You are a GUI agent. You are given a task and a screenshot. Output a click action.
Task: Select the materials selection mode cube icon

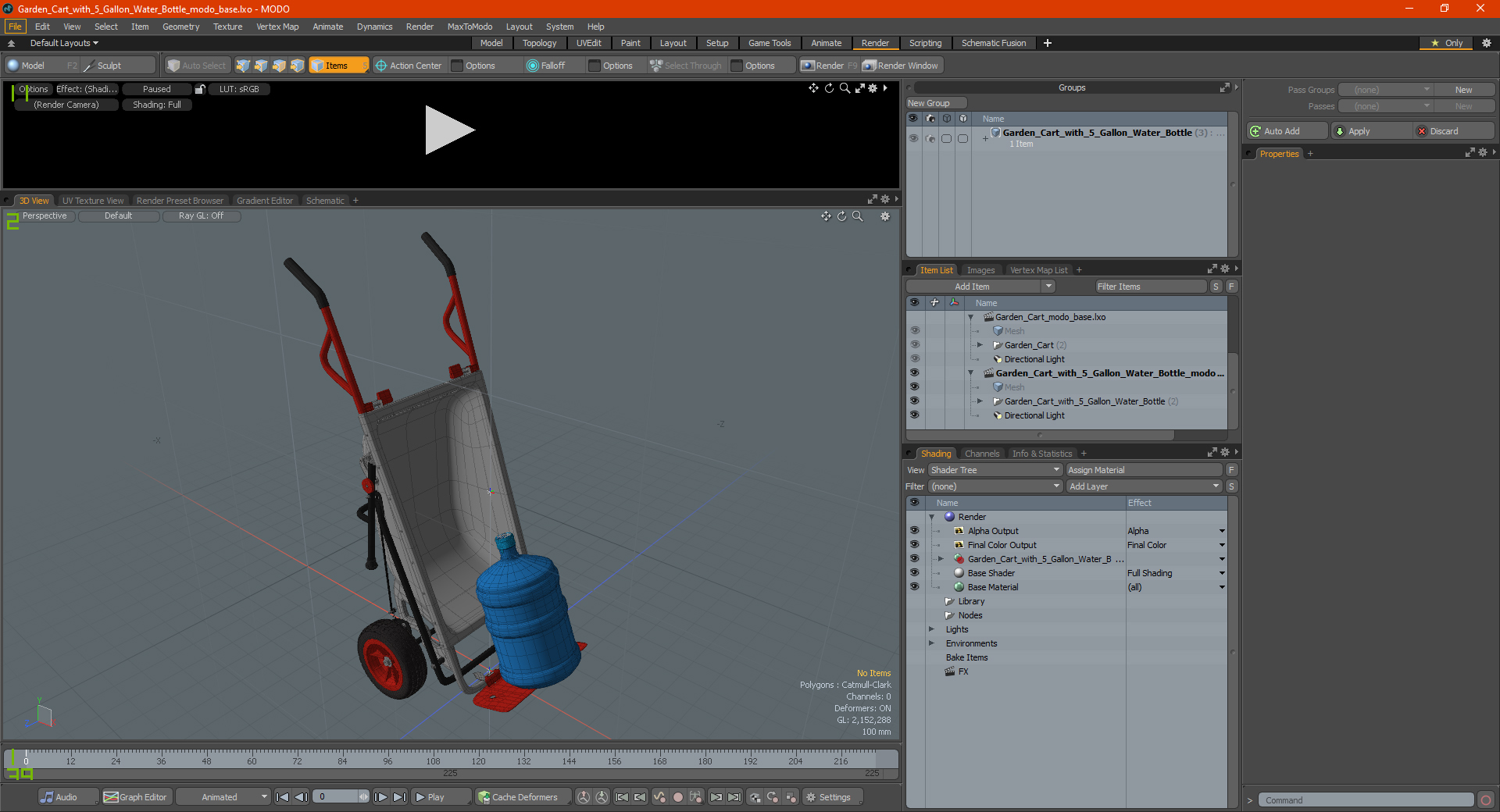(x=297, y=66)
